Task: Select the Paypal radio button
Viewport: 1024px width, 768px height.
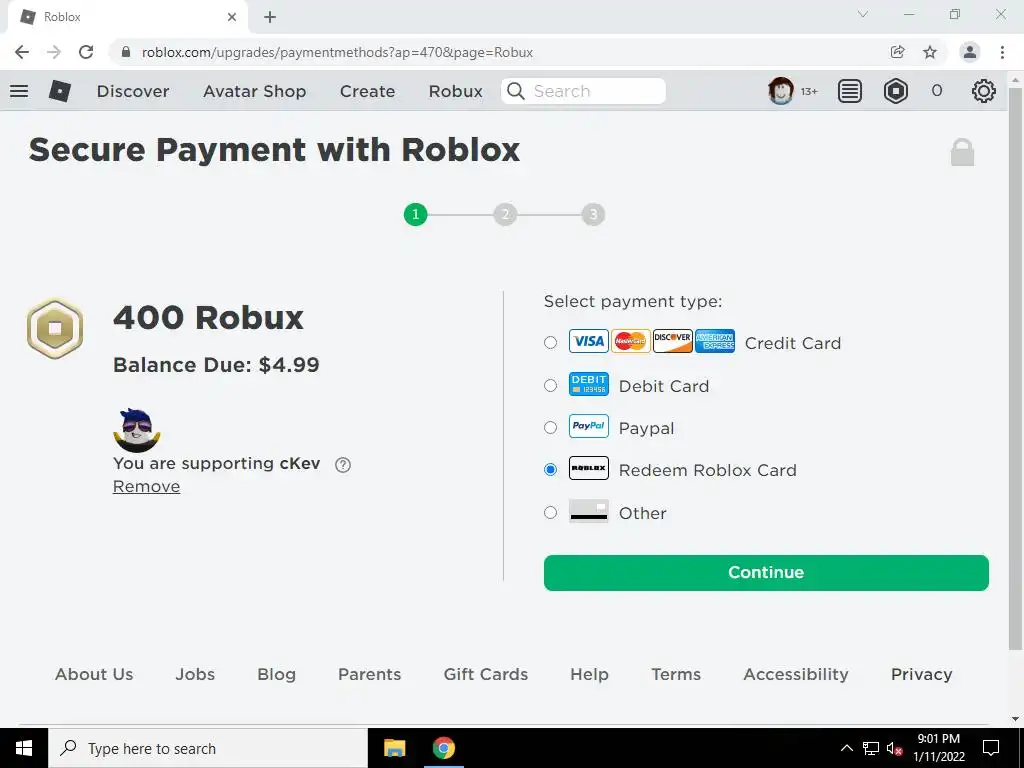Action: (x=551, y=428)
